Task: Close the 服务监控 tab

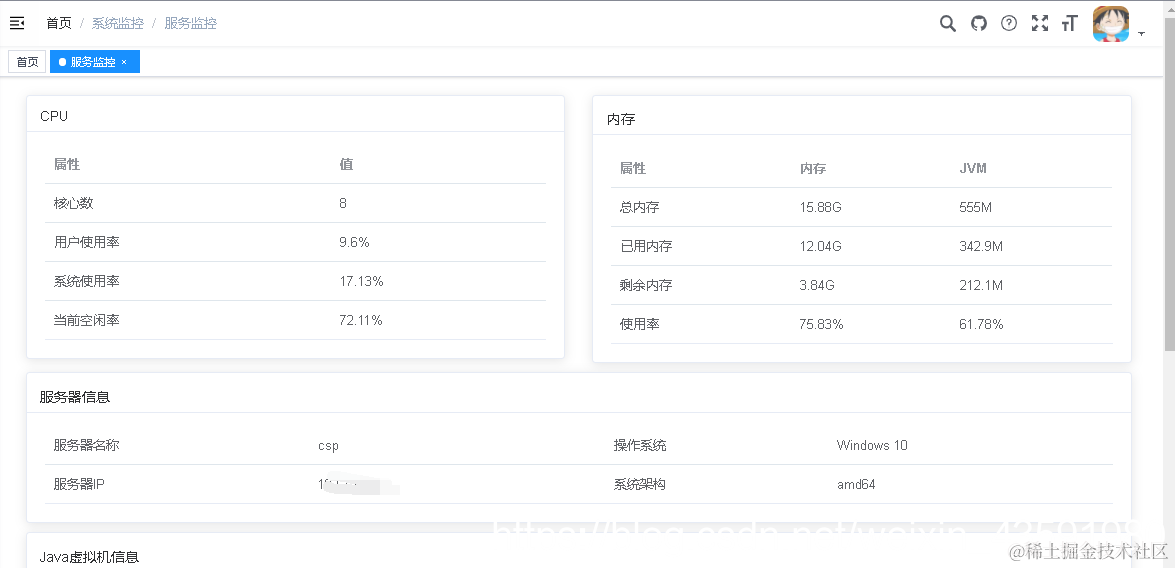Action: [x=124, y=62]
